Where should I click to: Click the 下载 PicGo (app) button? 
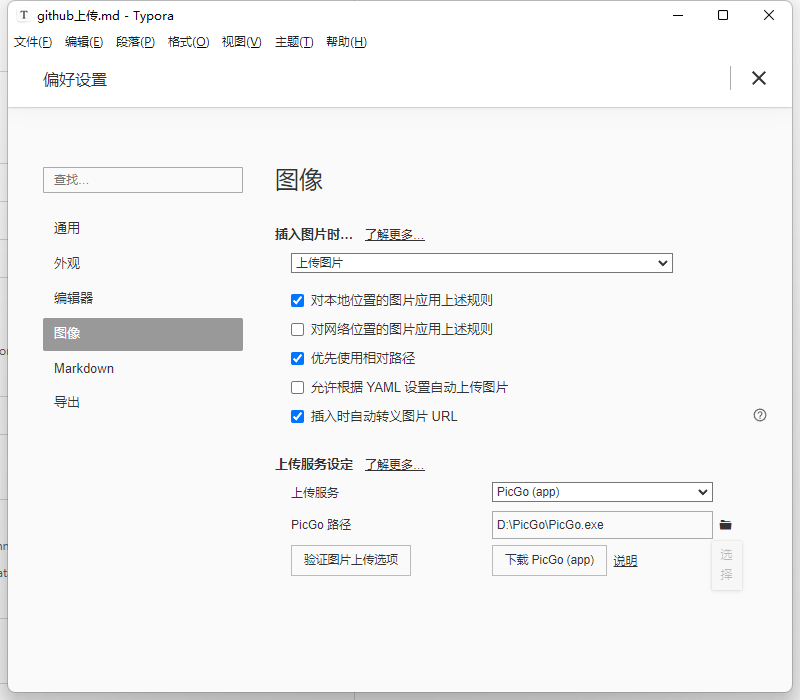(549, 560)
